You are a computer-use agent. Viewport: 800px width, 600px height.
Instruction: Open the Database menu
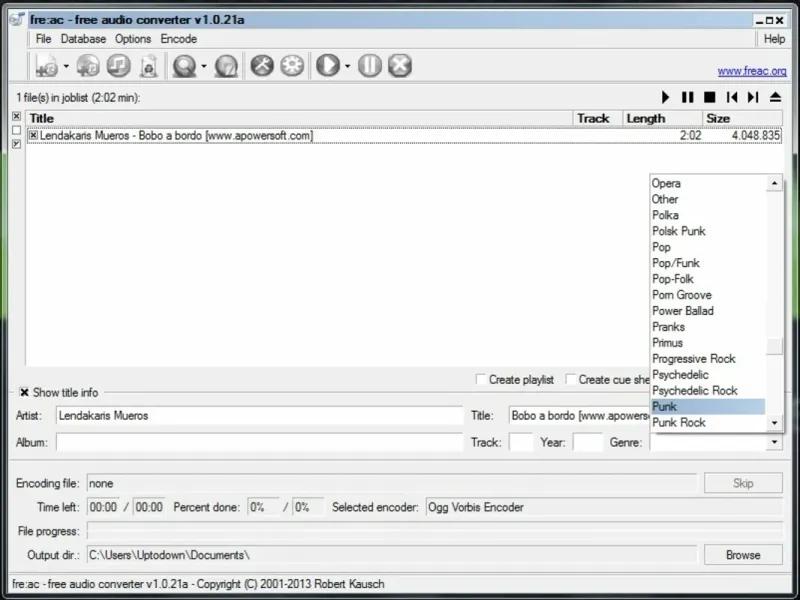coord(83,39)
